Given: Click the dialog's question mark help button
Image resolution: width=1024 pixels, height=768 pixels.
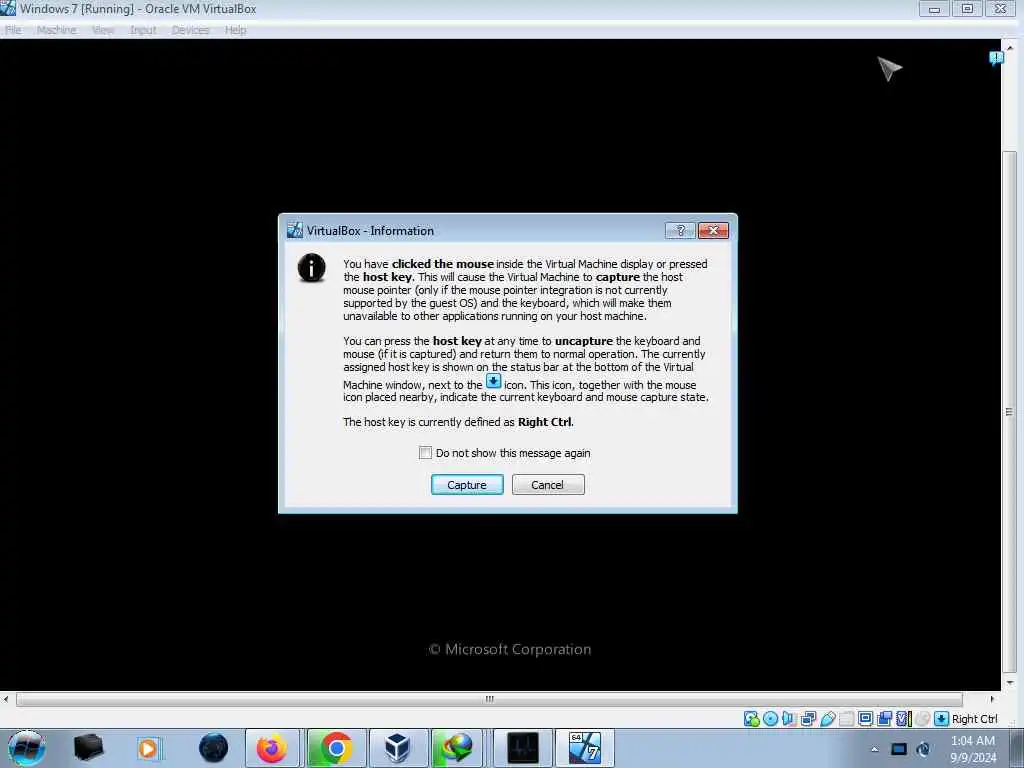Looking at the screenshot, I should tap(680, 231).
